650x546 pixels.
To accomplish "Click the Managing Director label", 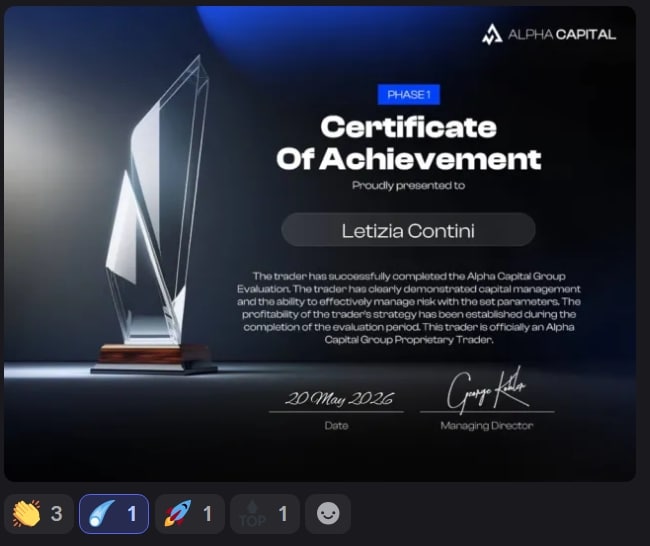I will [x=487, y=426].
